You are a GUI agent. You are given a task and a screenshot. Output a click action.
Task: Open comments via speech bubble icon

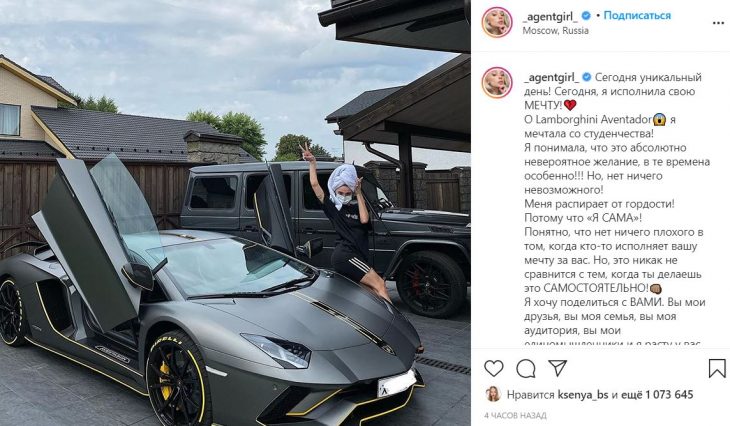[x=526, y=369]
